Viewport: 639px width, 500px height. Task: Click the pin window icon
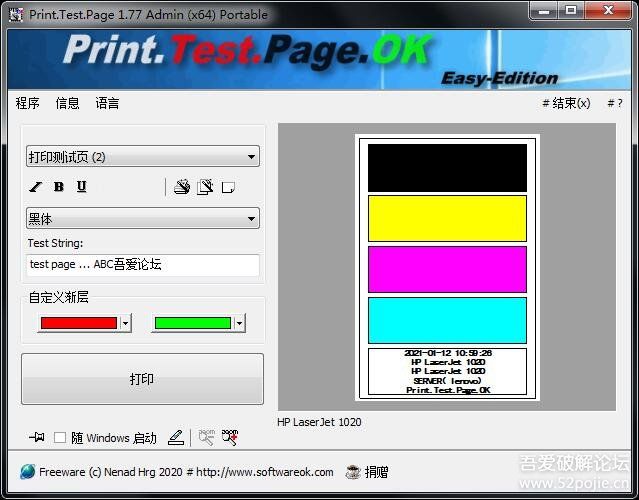coord(37,437)
